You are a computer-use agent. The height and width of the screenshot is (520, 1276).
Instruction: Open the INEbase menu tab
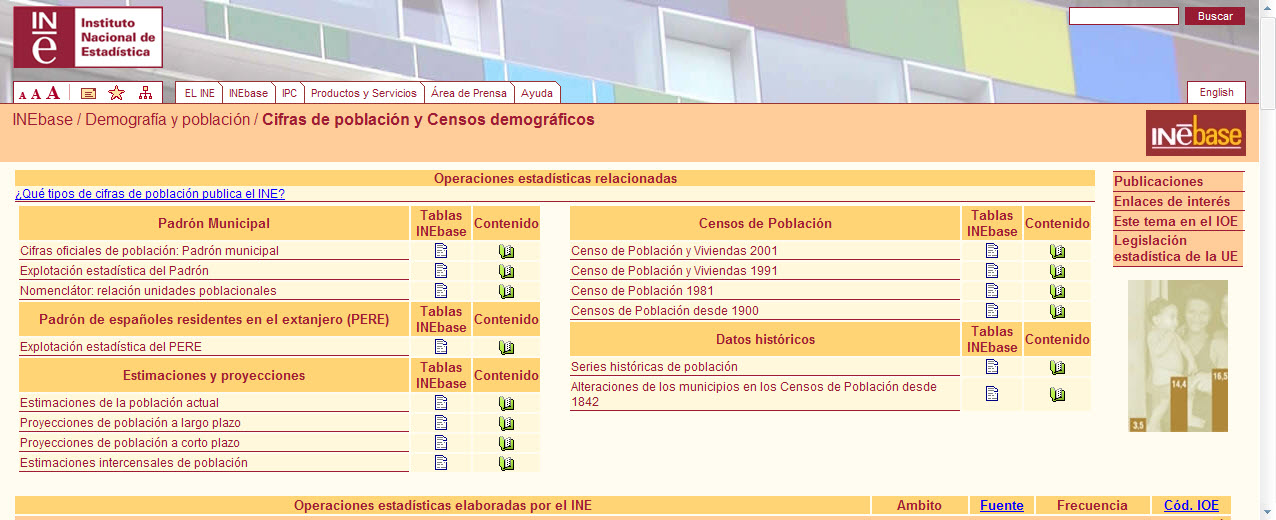coord(248,93)
